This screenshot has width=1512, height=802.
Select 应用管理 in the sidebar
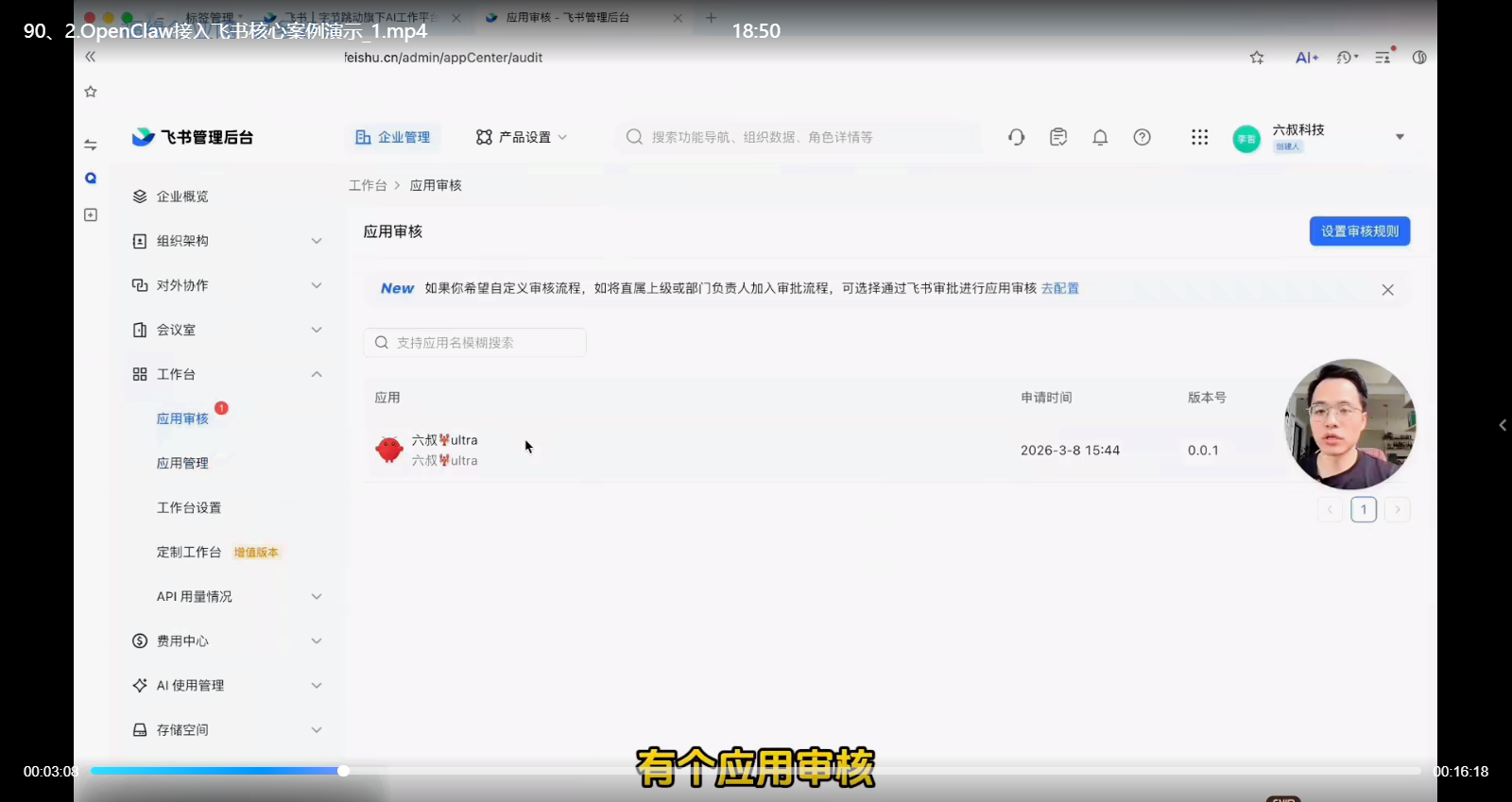(182, 463)
